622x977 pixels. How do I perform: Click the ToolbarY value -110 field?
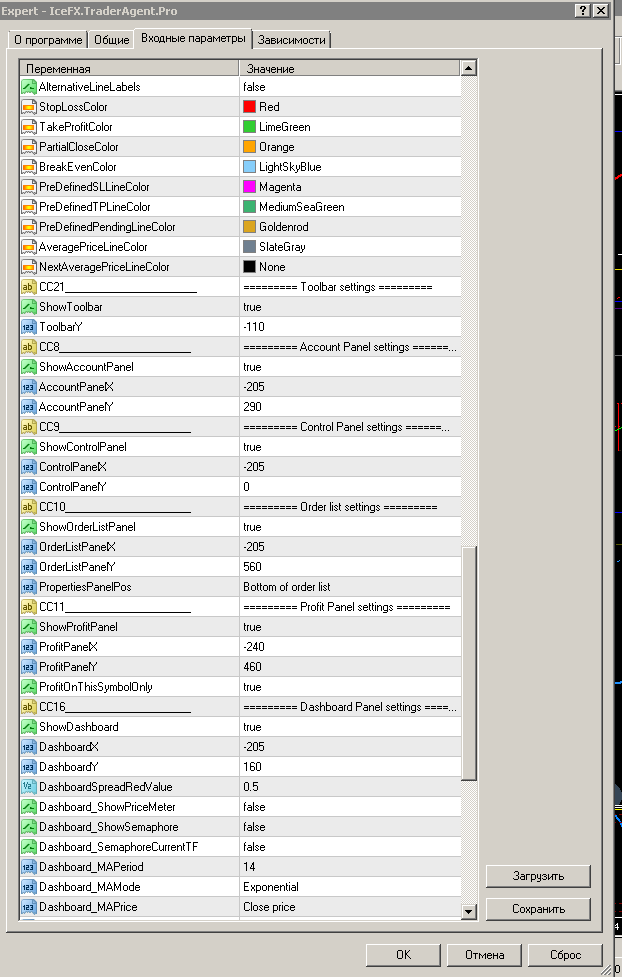pos(350,326)
